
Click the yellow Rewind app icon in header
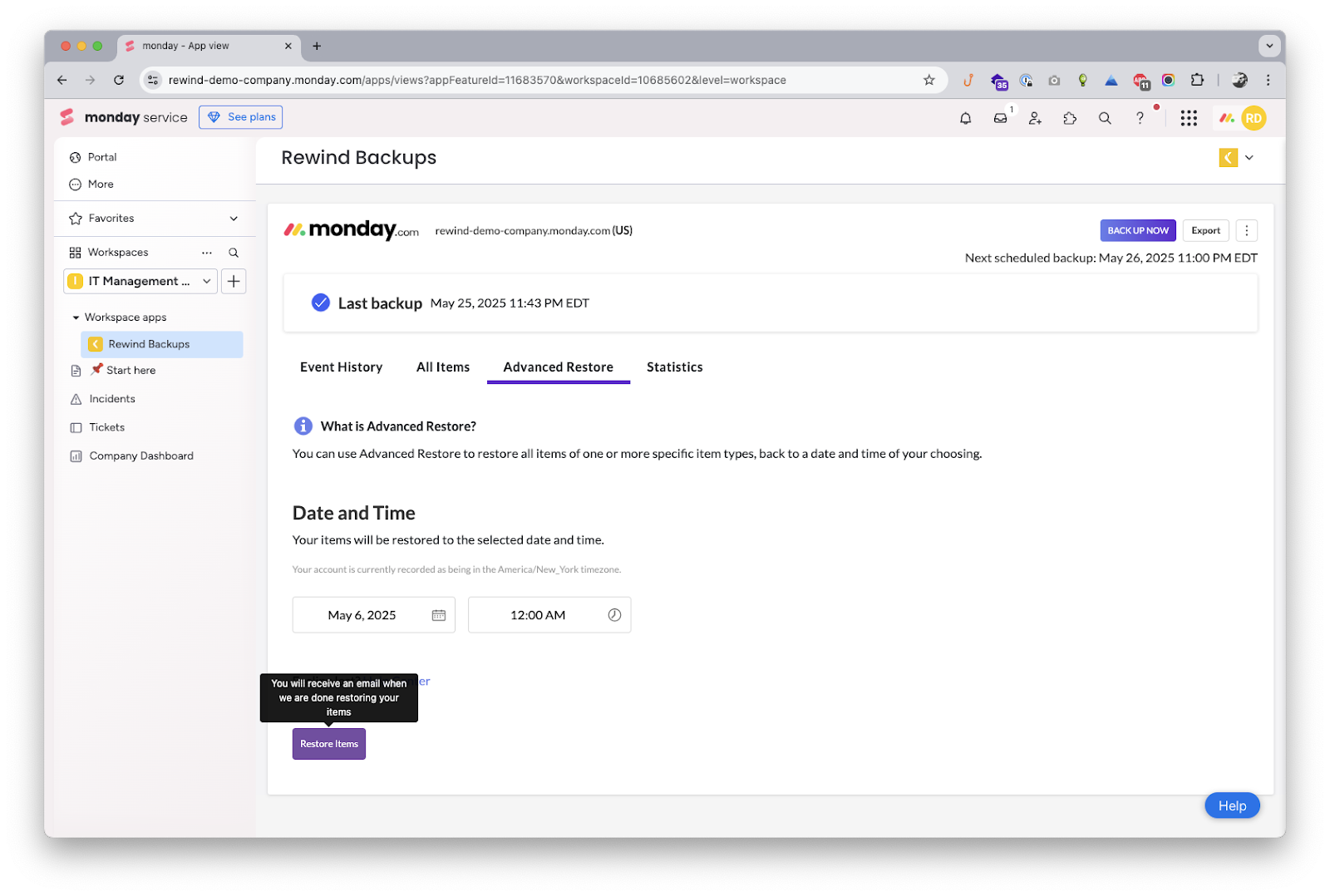[1228, 157]
